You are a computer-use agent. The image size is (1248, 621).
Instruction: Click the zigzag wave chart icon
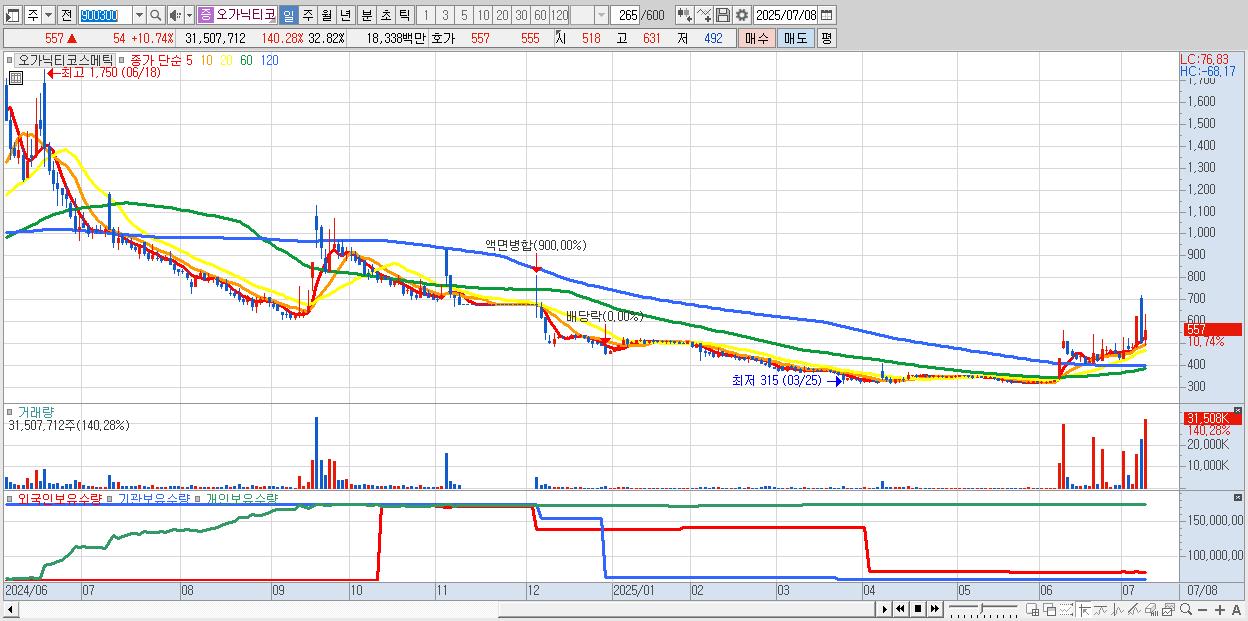click(x=1118, y=609)
